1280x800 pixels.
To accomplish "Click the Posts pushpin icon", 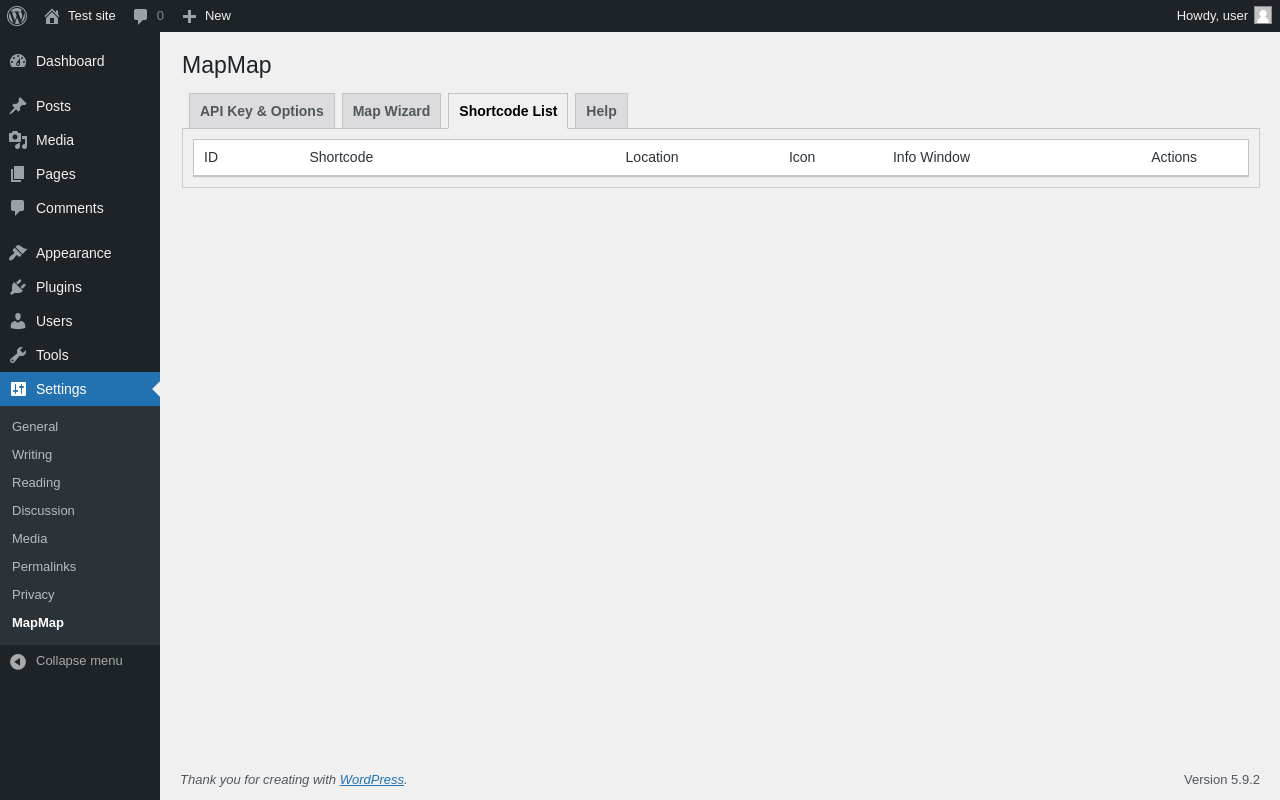I will [x=18, y=106].
